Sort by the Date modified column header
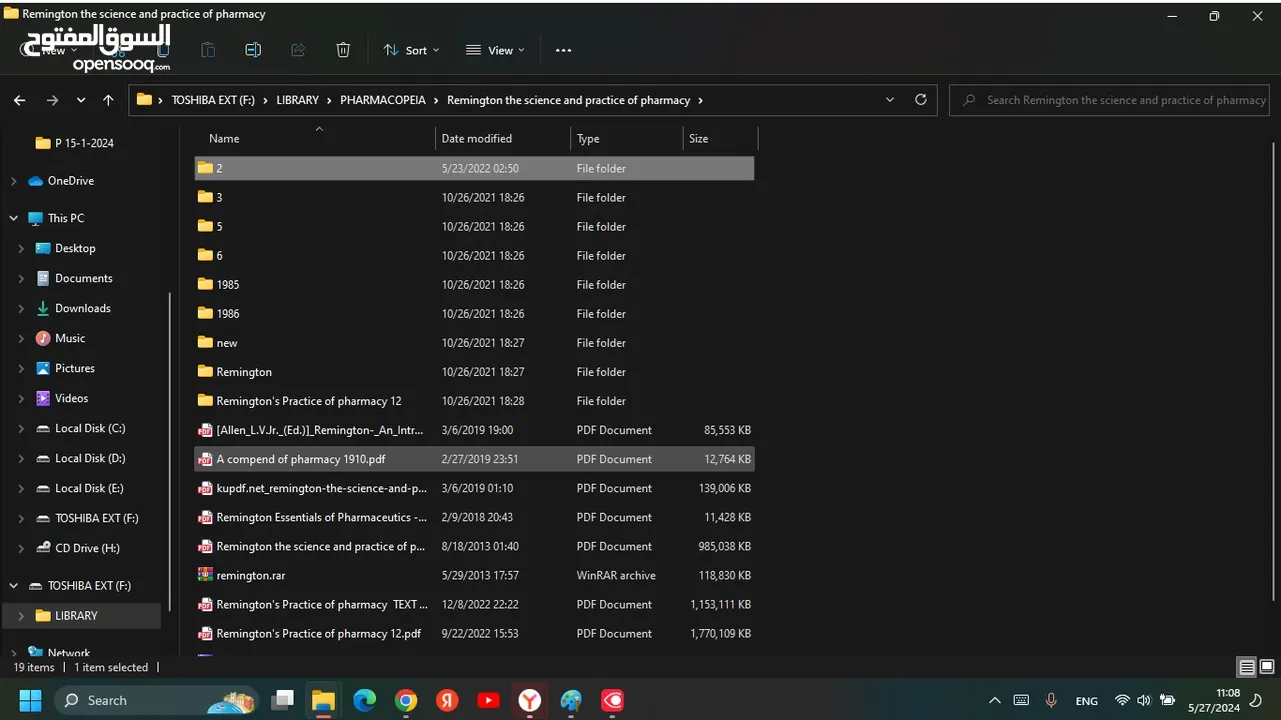This screenshot has height=720, width=1281. pos(503,138)
